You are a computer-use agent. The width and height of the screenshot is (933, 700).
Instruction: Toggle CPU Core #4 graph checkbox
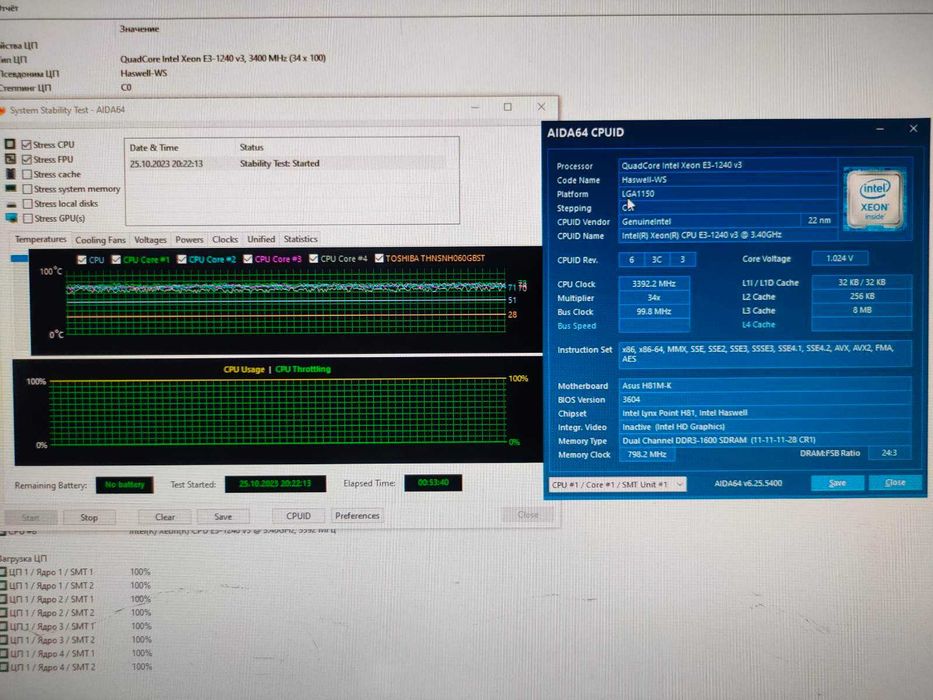(314, 258)
